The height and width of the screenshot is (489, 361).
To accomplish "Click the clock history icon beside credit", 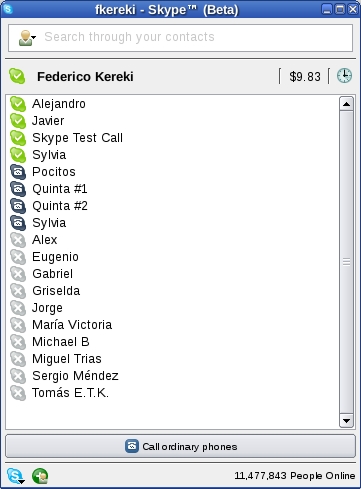I will (344, 76).
